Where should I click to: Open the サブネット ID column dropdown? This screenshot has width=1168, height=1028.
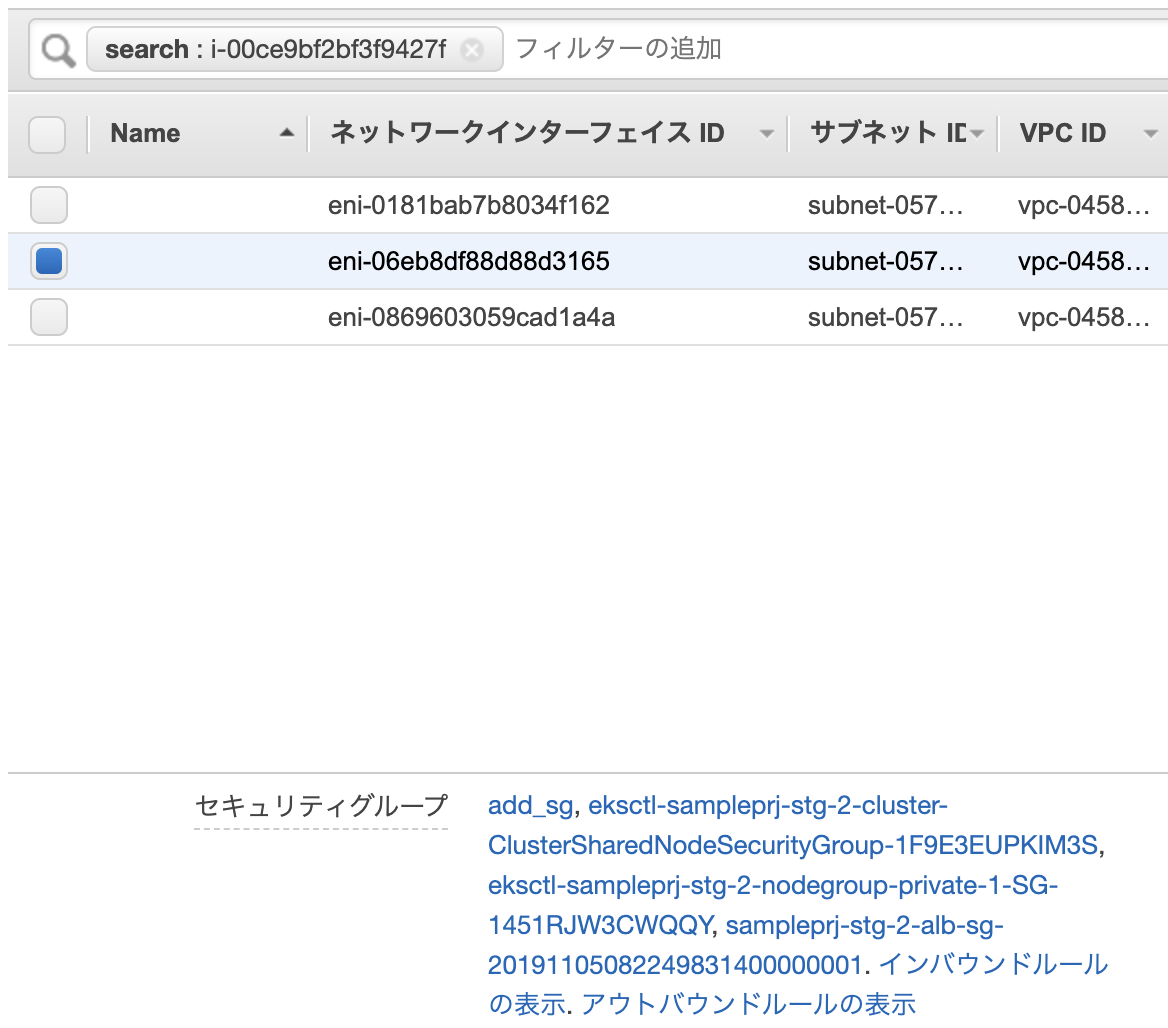tap(977, 133)
